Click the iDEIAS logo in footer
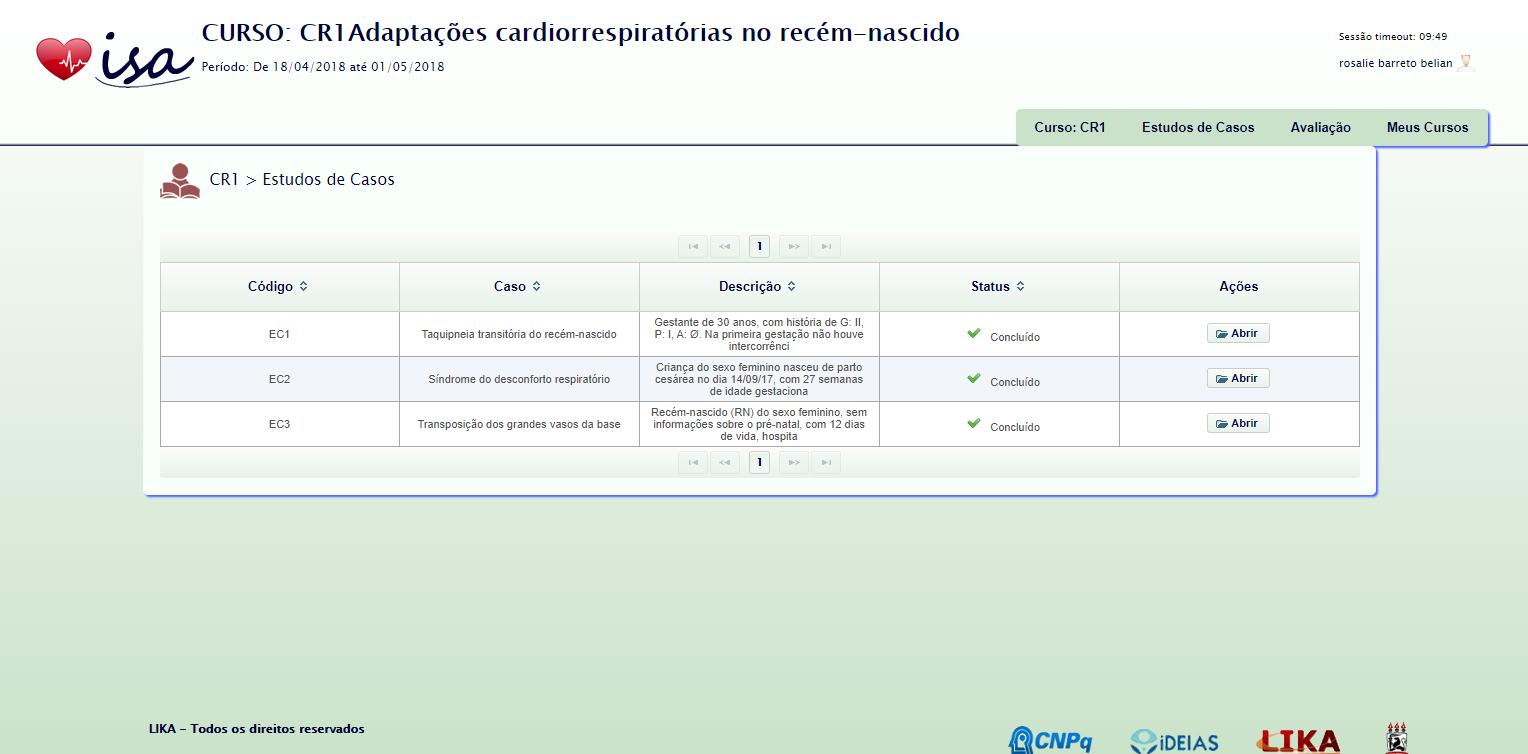Viewport: 1528px width, 754px height. pyautogui.click(x=1174, y=741)
